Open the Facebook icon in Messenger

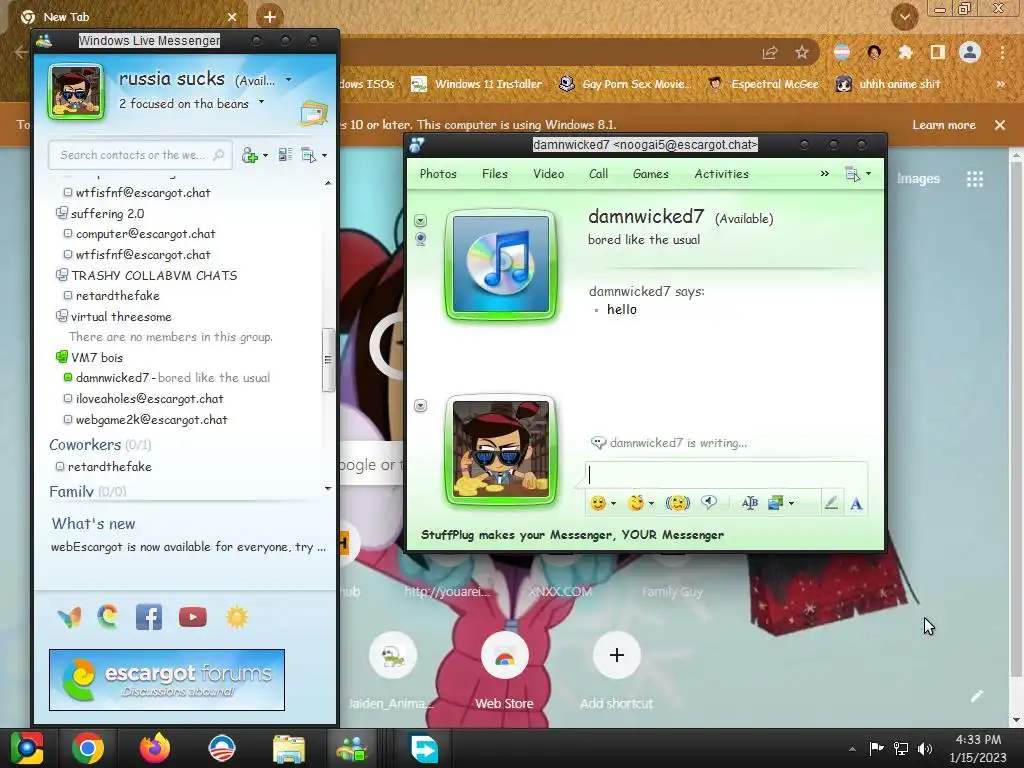[x=149, y=617]
